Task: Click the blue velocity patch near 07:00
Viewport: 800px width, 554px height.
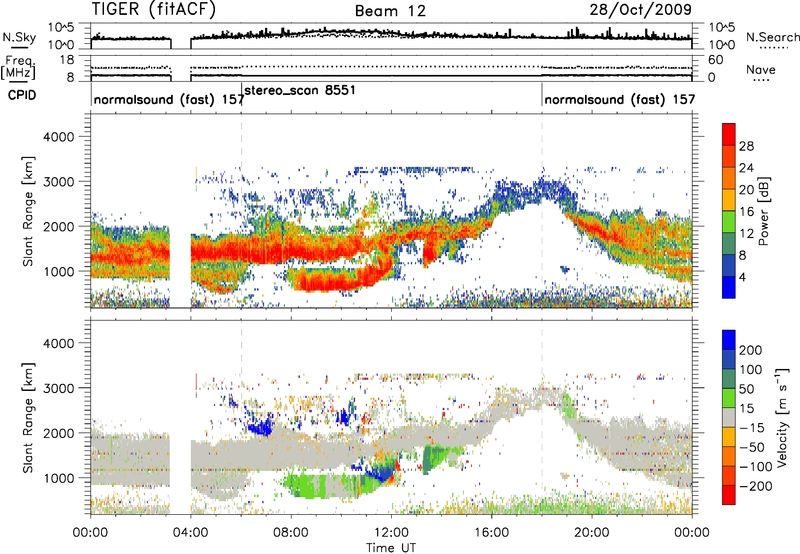Action: pyautogui.click(x=260, y=425)
